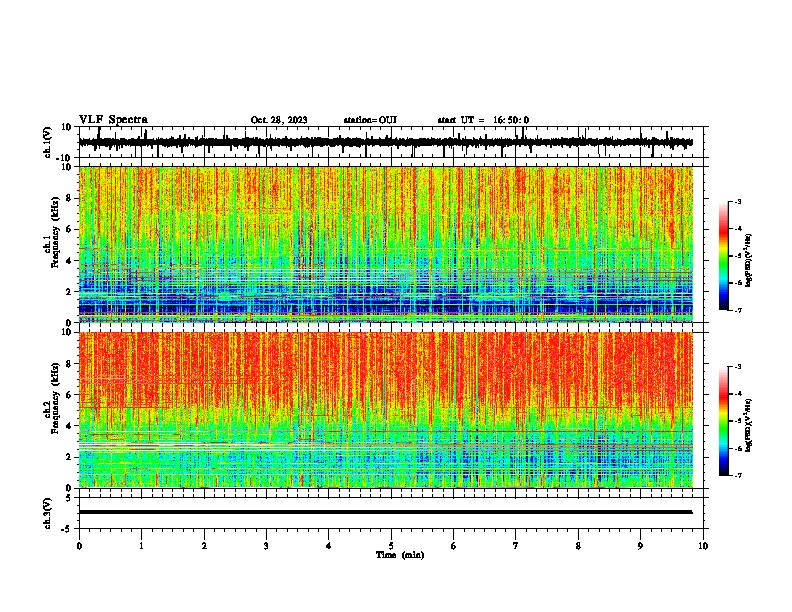Click time axis tick label "1"
Screen dimensions: 792x612
tap(141, 546)
